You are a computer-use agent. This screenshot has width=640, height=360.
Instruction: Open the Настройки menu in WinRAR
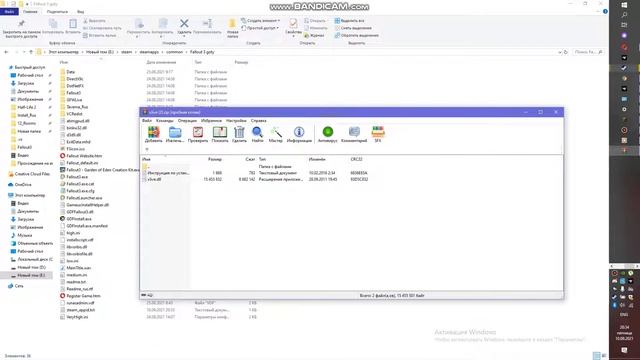pyautogui.click(x=236, y=121)
